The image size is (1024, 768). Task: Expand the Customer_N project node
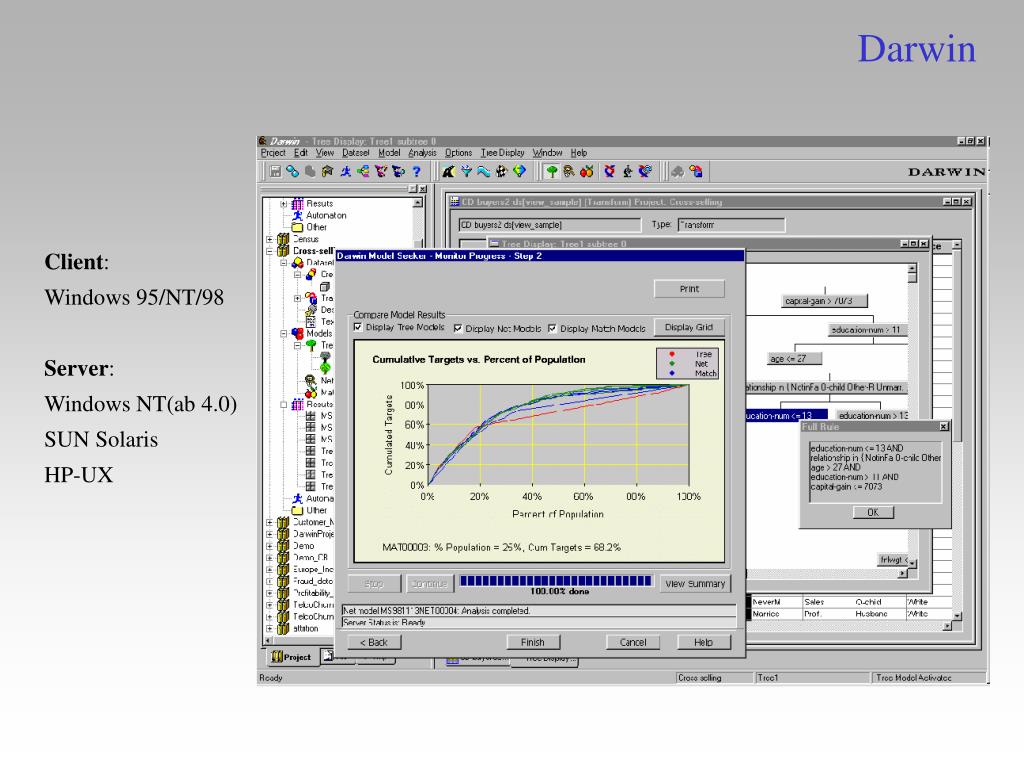click(x=269, y=522)
